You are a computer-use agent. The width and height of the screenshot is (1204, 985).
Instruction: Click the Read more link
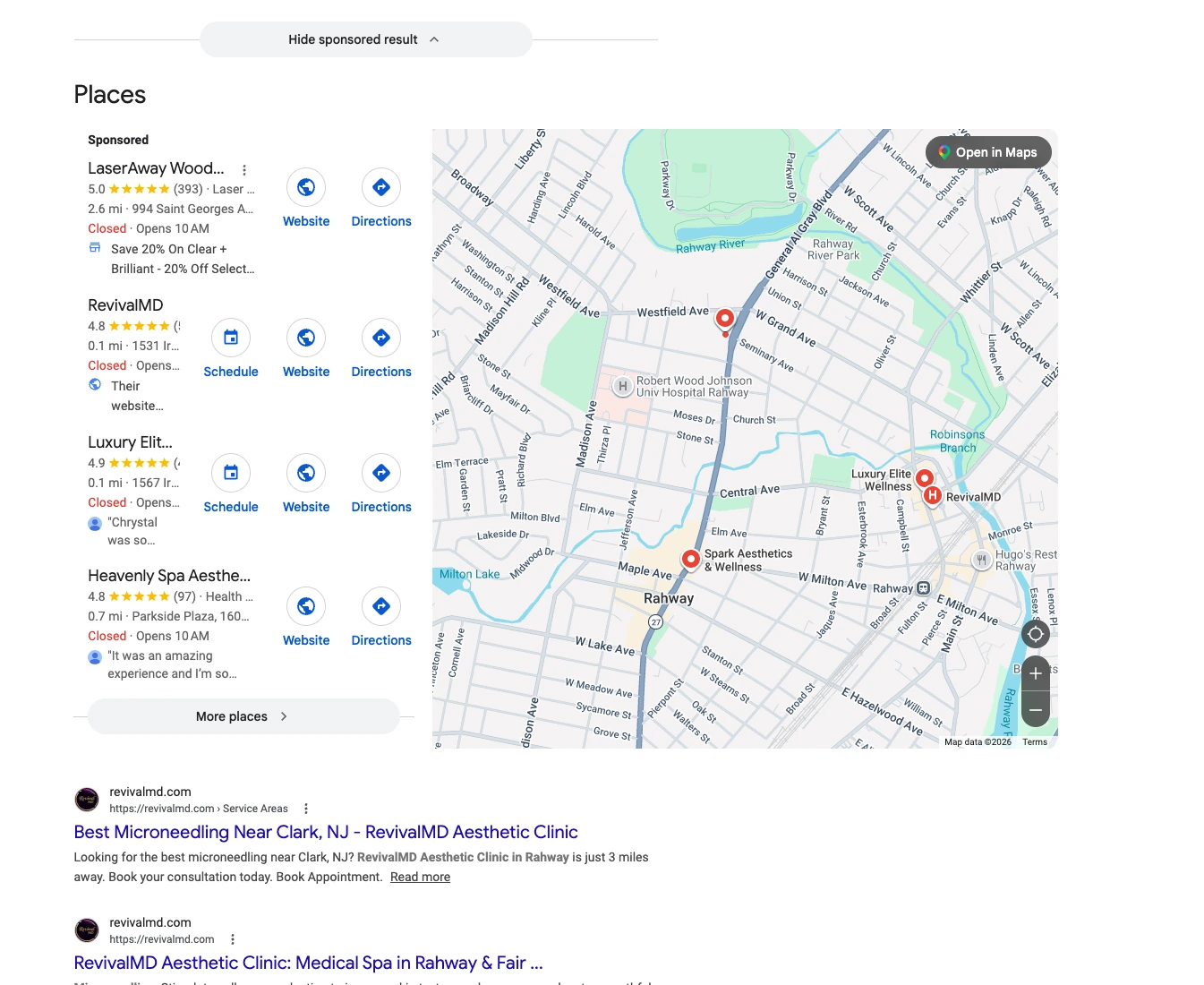[x=420, y=877]
